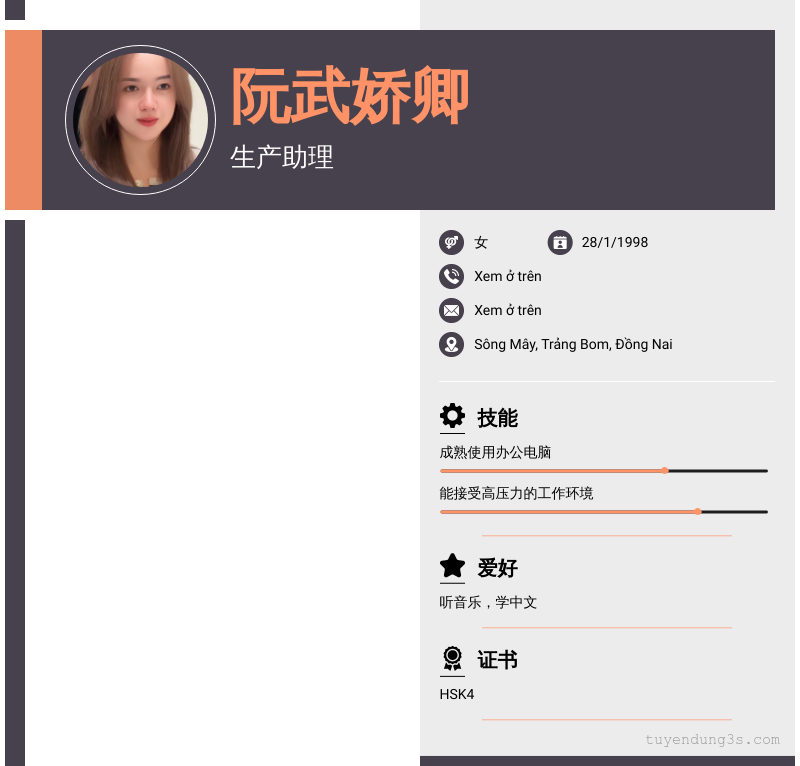Click the address Sông Mây, Trảng Bom, Đồng Nai

tap(573, 344)
